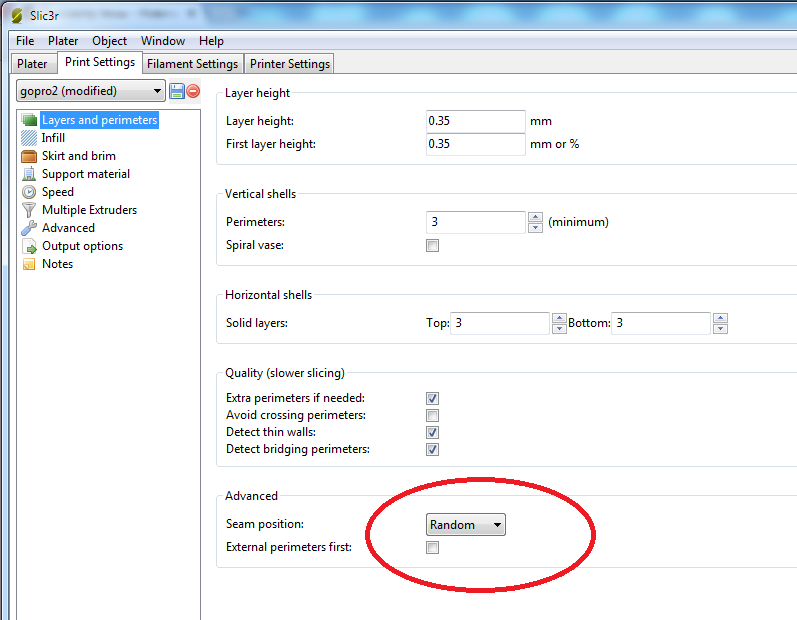Click the Layer height input field
Screen dimensions: 797x620
coord(475,121)
